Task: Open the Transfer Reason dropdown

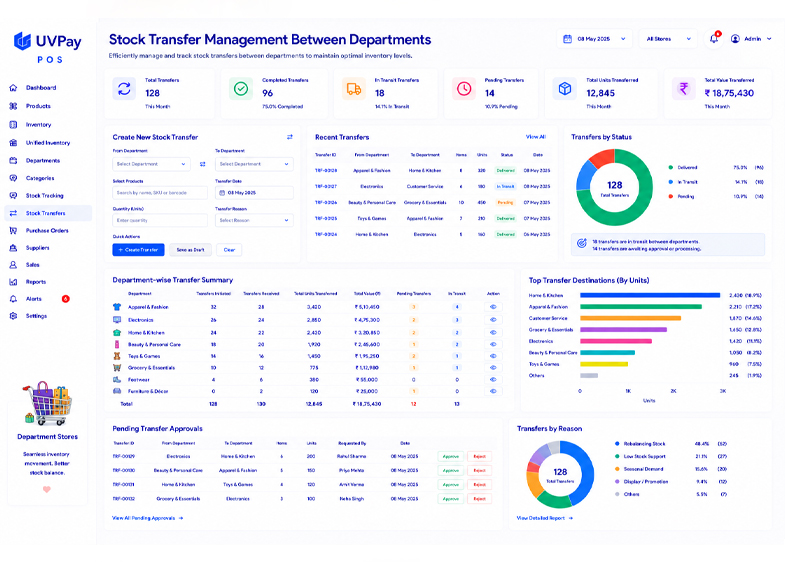Action: pyautogui.click(x=254, y=220)
